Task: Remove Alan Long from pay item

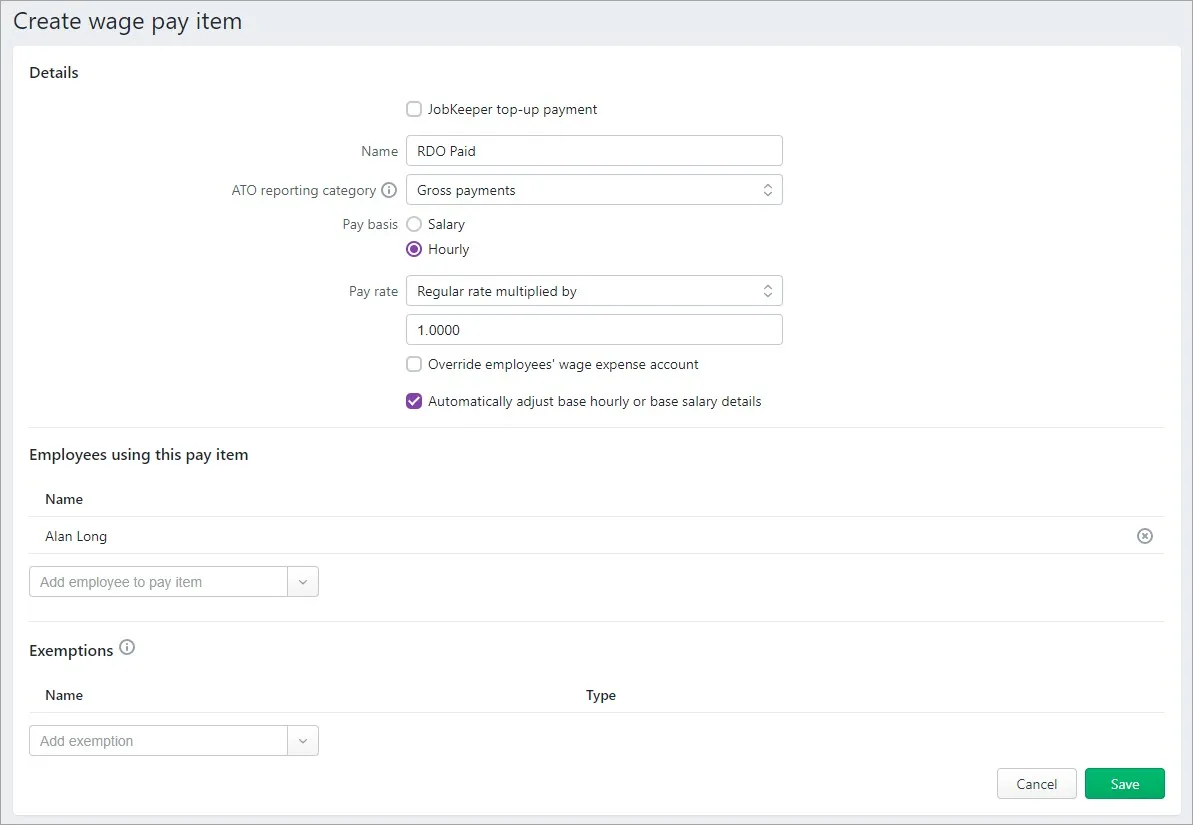Action: click(1144, 537)
